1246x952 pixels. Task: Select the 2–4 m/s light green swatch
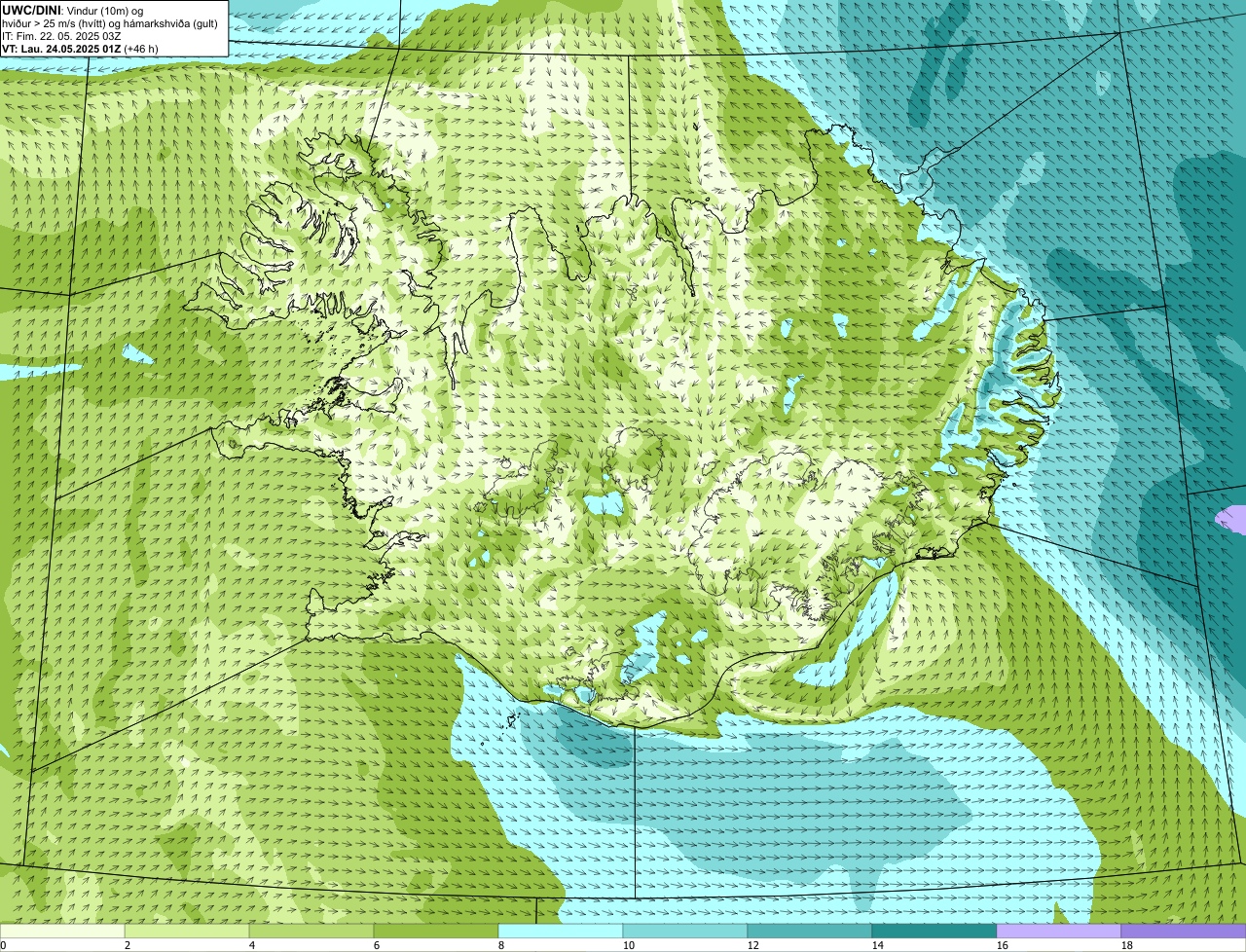(187, 932)
